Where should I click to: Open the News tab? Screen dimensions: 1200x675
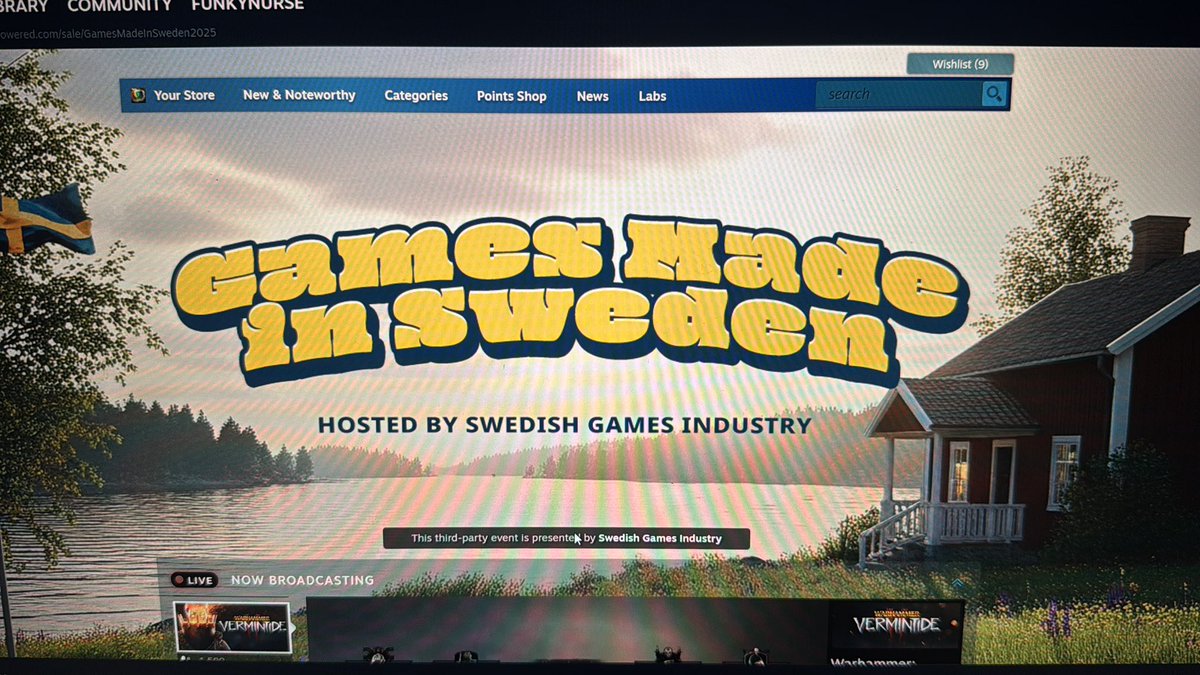592,96
